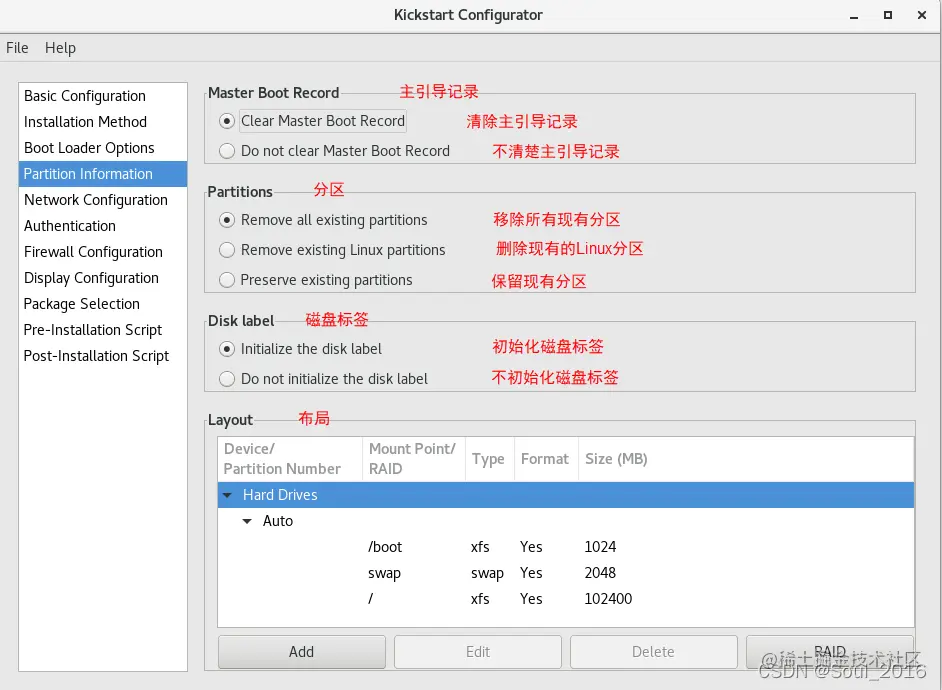The width and height of the screenshot is (942, 690).
Task: Click the Delete partition button
Action: tap(654, 652)
